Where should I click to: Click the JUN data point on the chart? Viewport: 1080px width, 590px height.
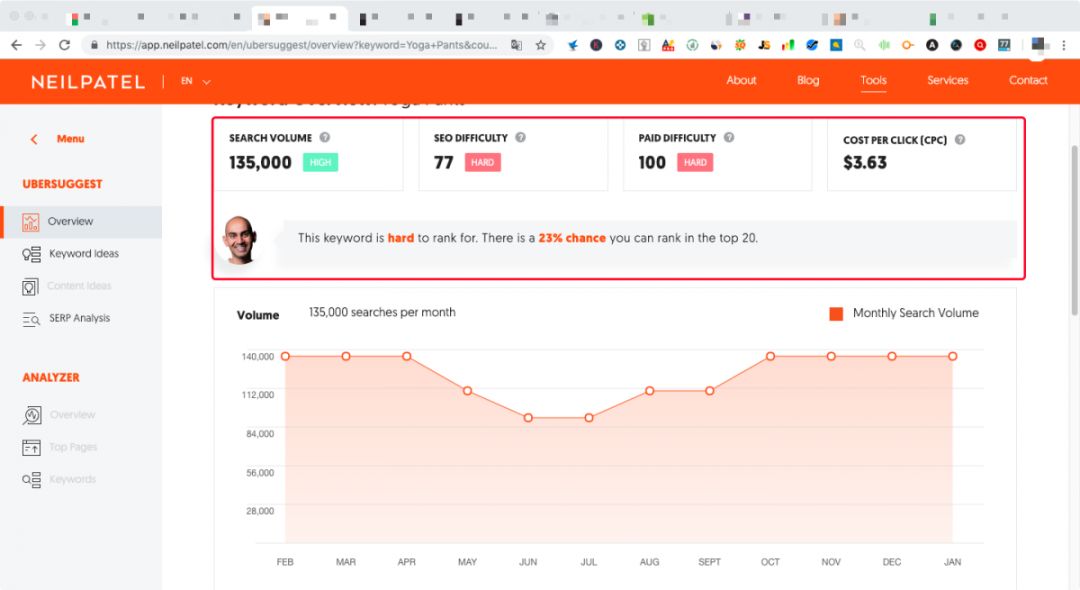click(528, 418)
